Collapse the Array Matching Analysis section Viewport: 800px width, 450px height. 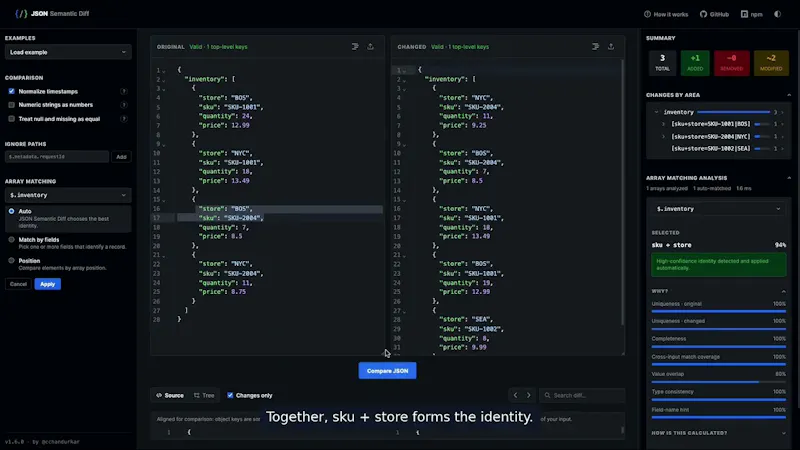(789, 178)
